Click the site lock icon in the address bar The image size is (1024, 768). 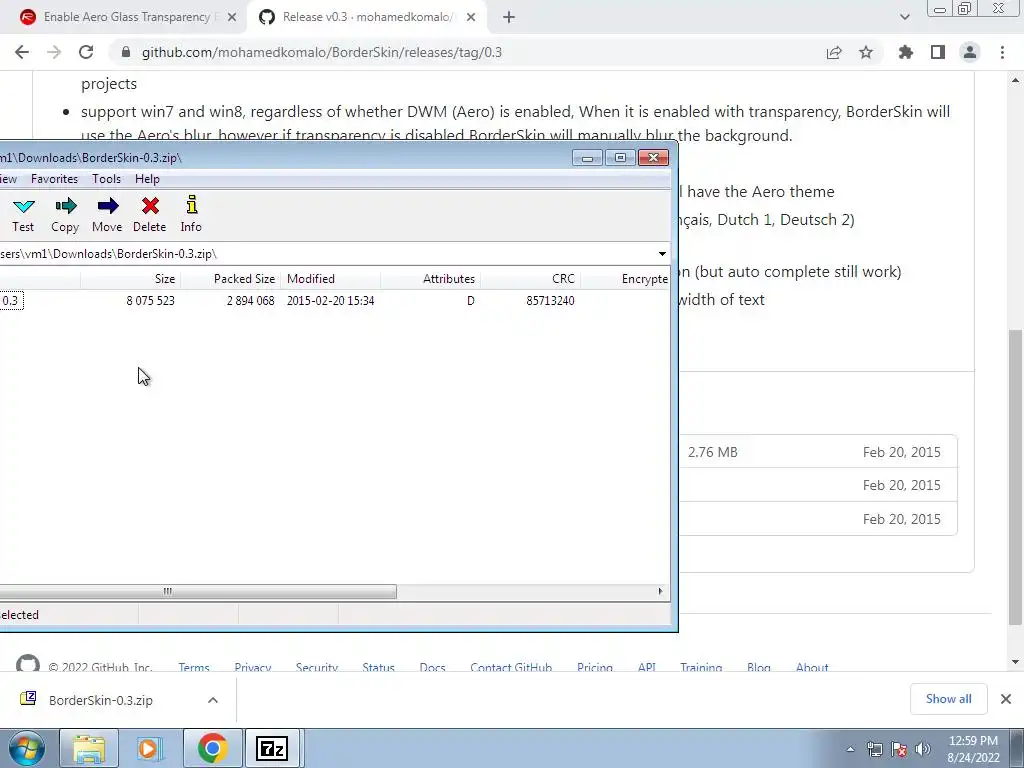click(126, 52)
